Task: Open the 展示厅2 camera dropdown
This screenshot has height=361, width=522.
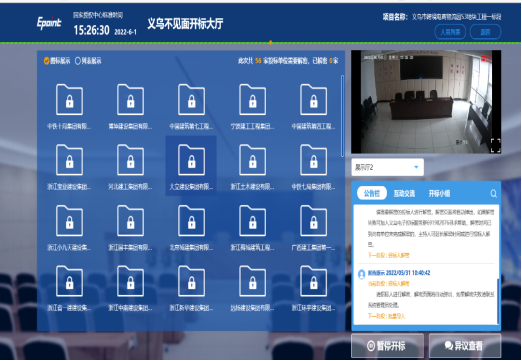Action: pos(388,167)
